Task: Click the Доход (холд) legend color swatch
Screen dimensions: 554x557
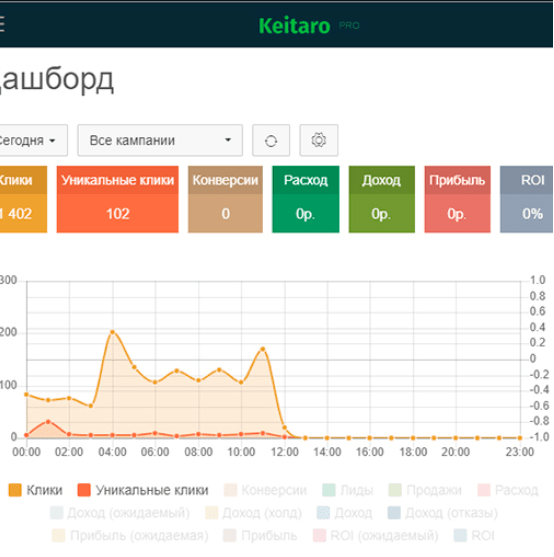Action: coord(212,513)
